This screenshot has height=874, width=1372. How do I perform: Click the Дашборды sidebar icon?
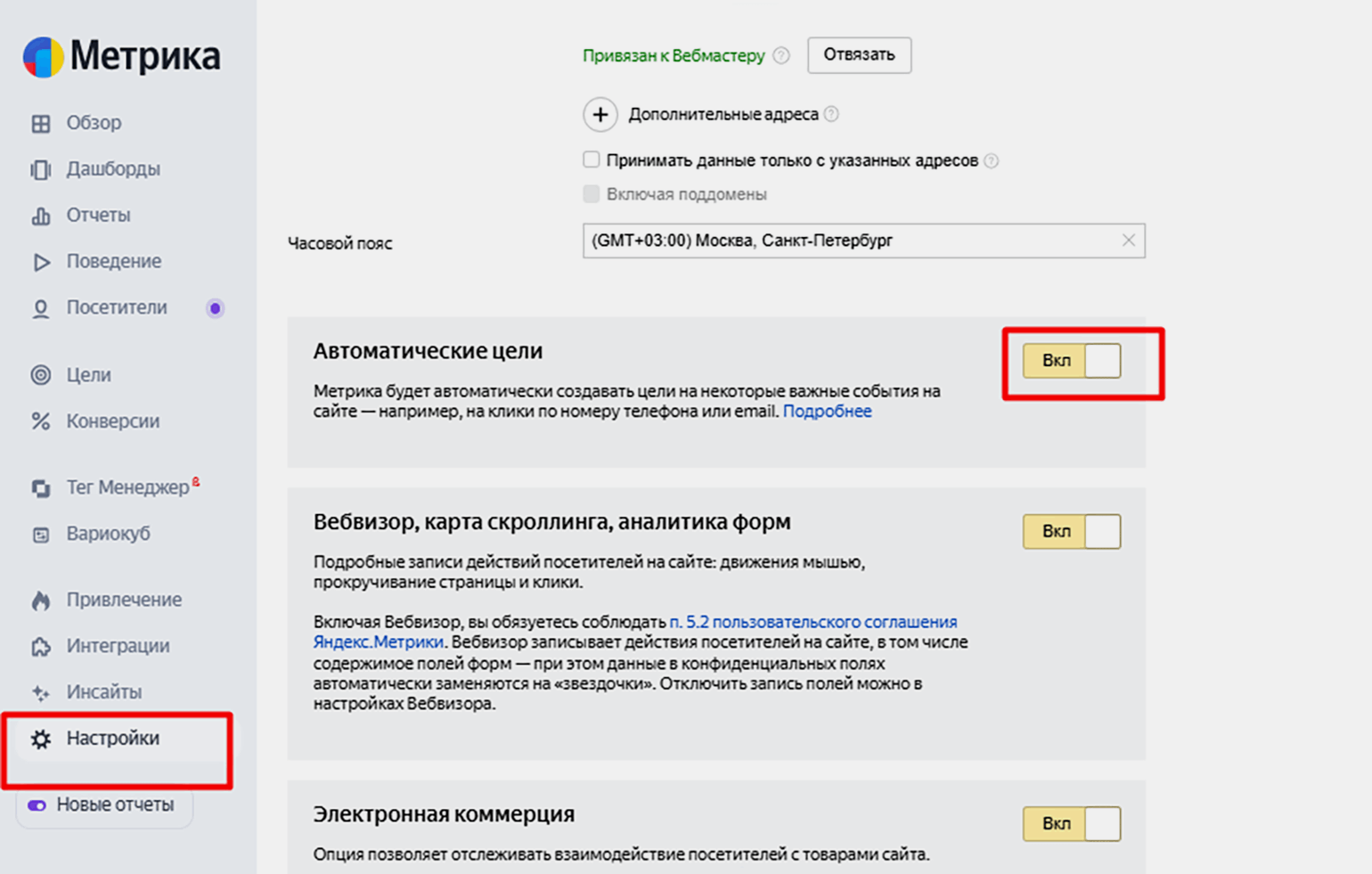(41, 169)
